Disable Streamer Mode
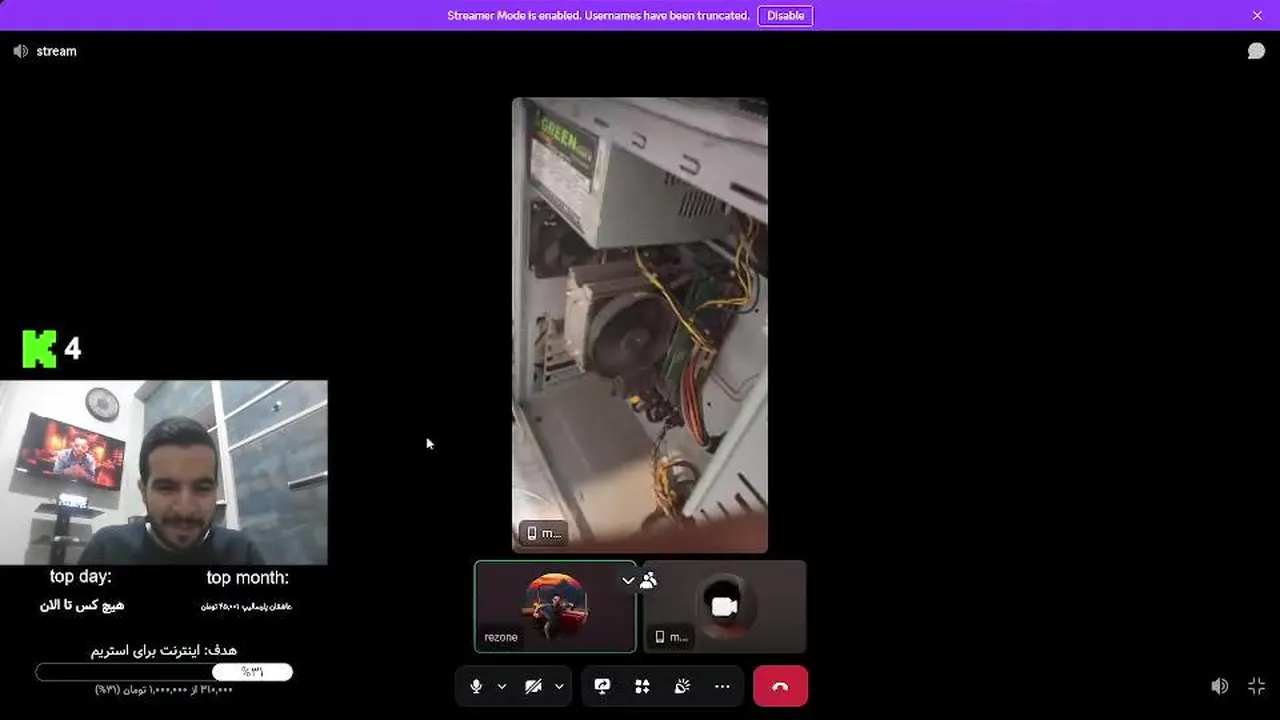This screenshot has width=1280, height=720. pos(785,15)
